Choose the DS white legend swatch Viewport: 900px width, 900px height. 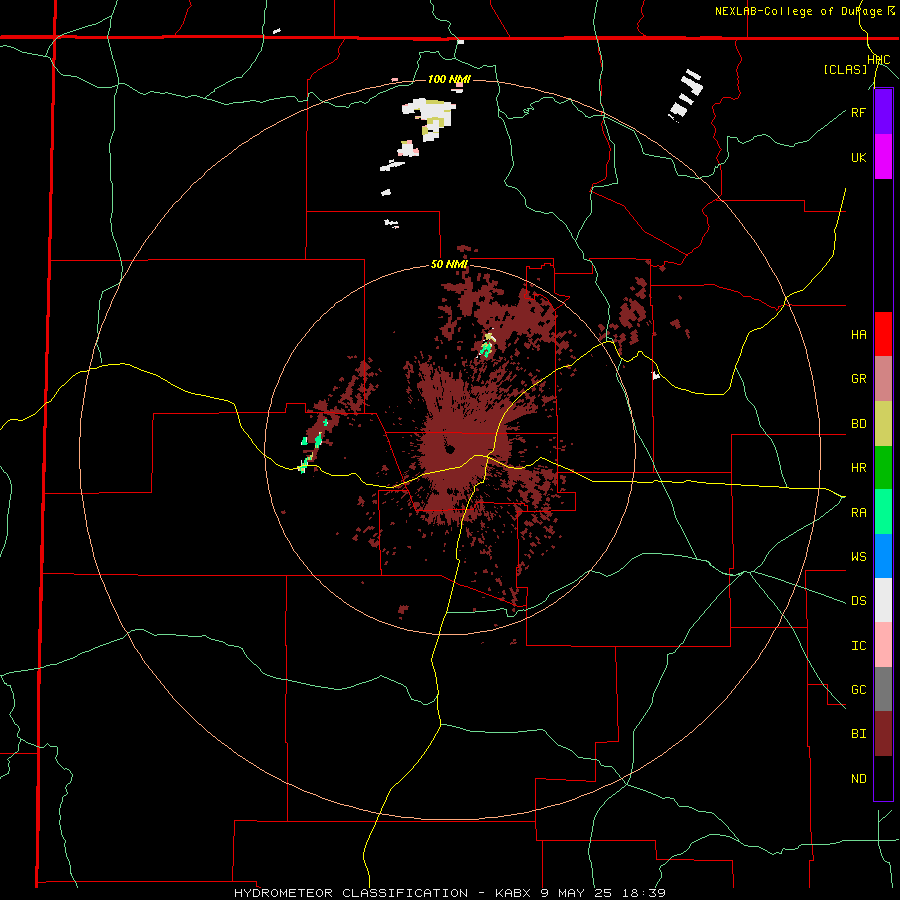883,600
